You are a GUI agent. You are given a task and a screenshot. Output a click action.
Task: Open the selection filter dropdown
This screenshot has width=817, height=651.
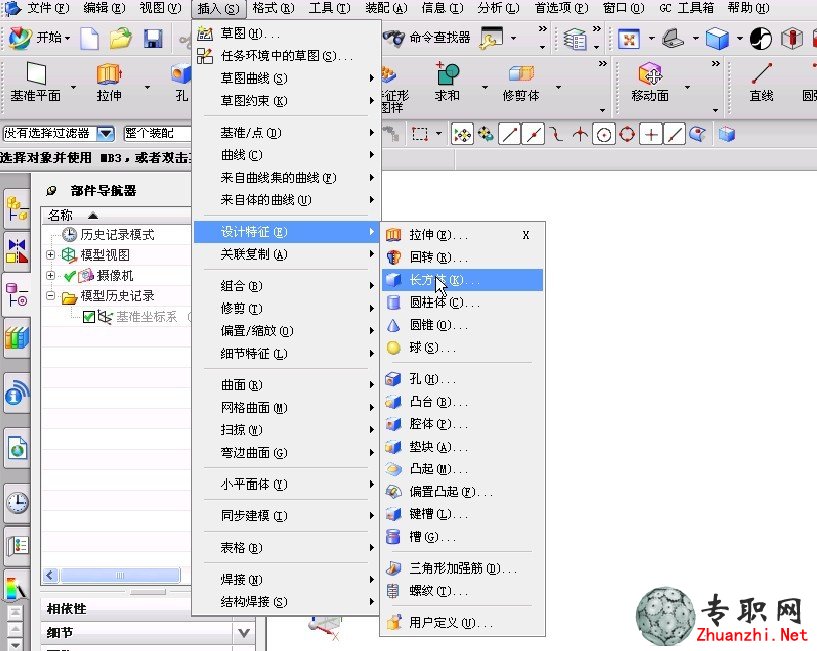(106, 133)
